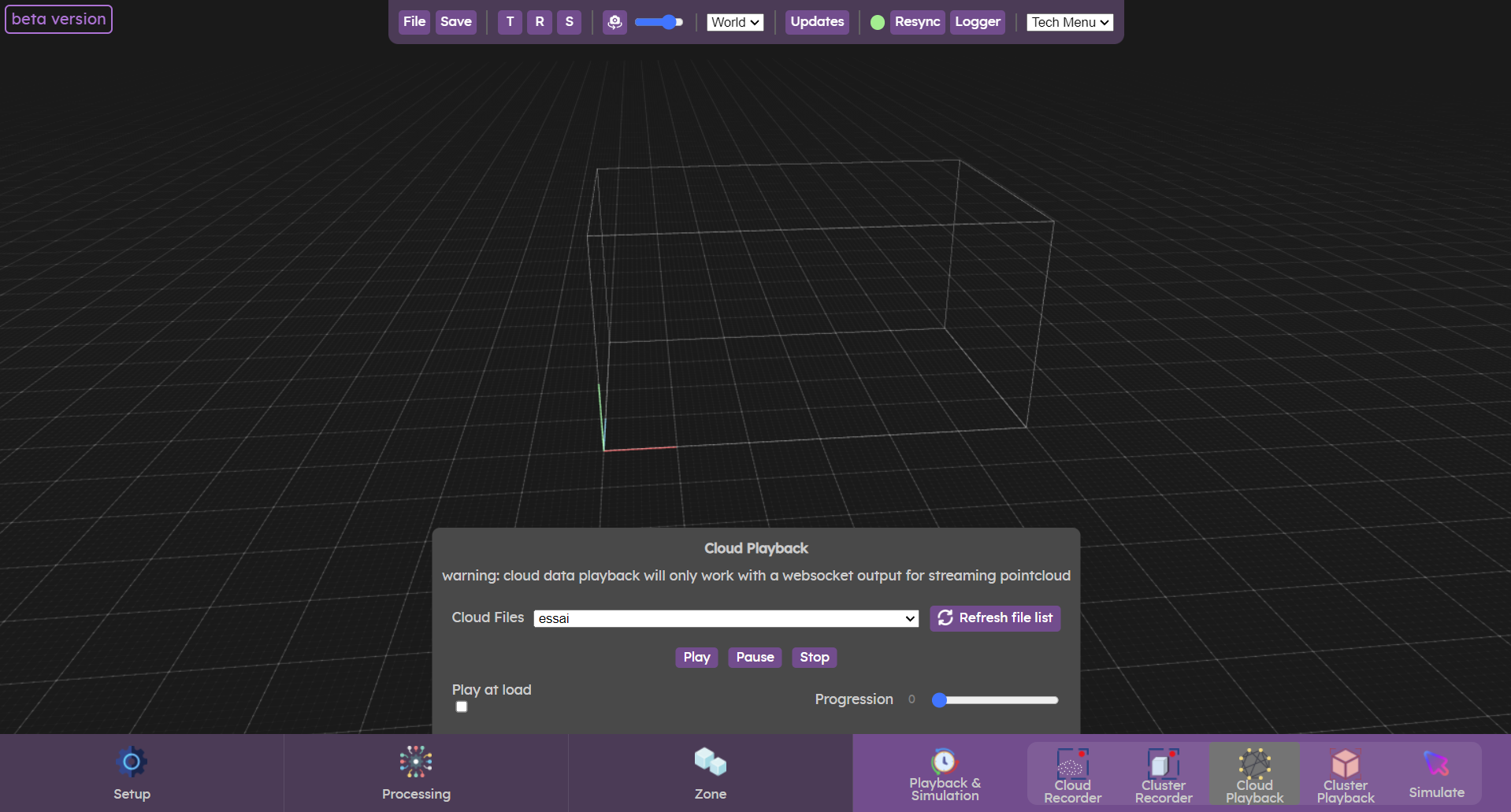
Task: Expand the Tech Menu dropdown
Action: click(1068, 22)
